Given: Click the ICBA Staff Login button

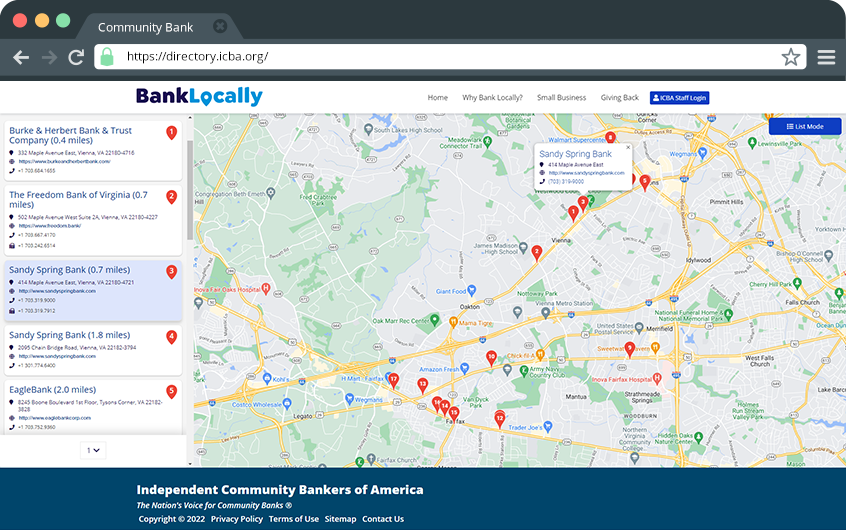Looking at the screenshot, I should click(679, 98).
